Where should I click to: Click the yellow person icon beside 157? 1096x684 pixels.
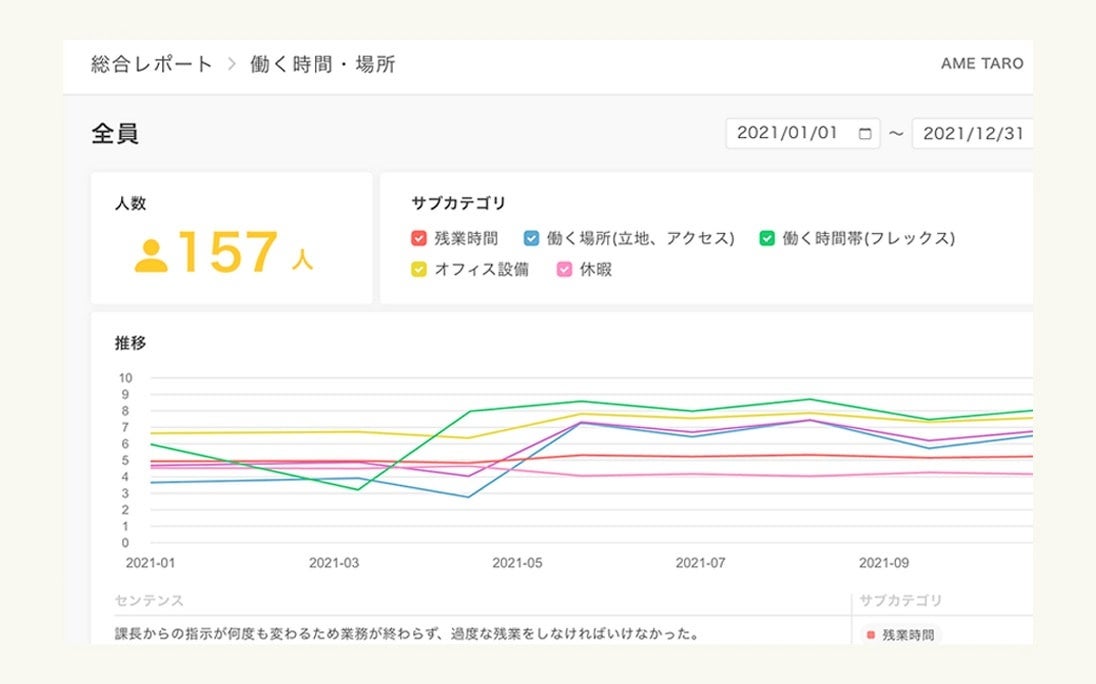pyautogui.click(x=151, y=255)
